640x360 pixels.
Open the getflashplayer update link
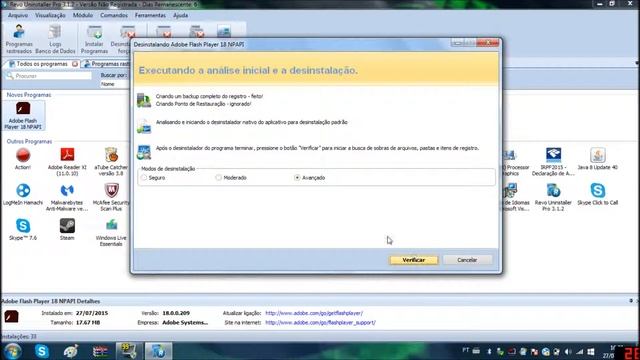click(x=314, y=313)
